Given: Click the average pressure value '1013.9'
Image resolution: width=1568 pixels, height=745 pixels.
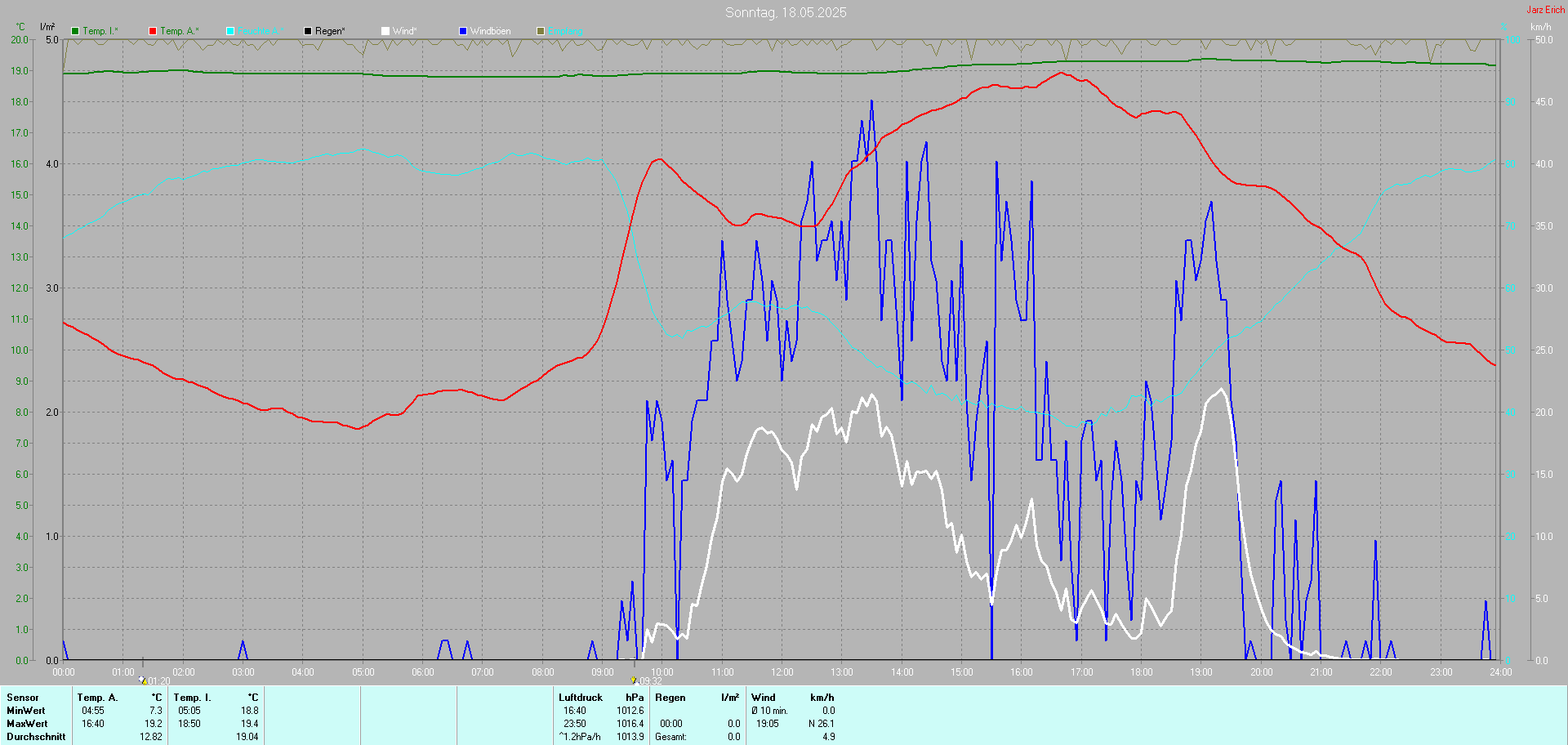Looking at the screenshot, I should pos(630,737).
